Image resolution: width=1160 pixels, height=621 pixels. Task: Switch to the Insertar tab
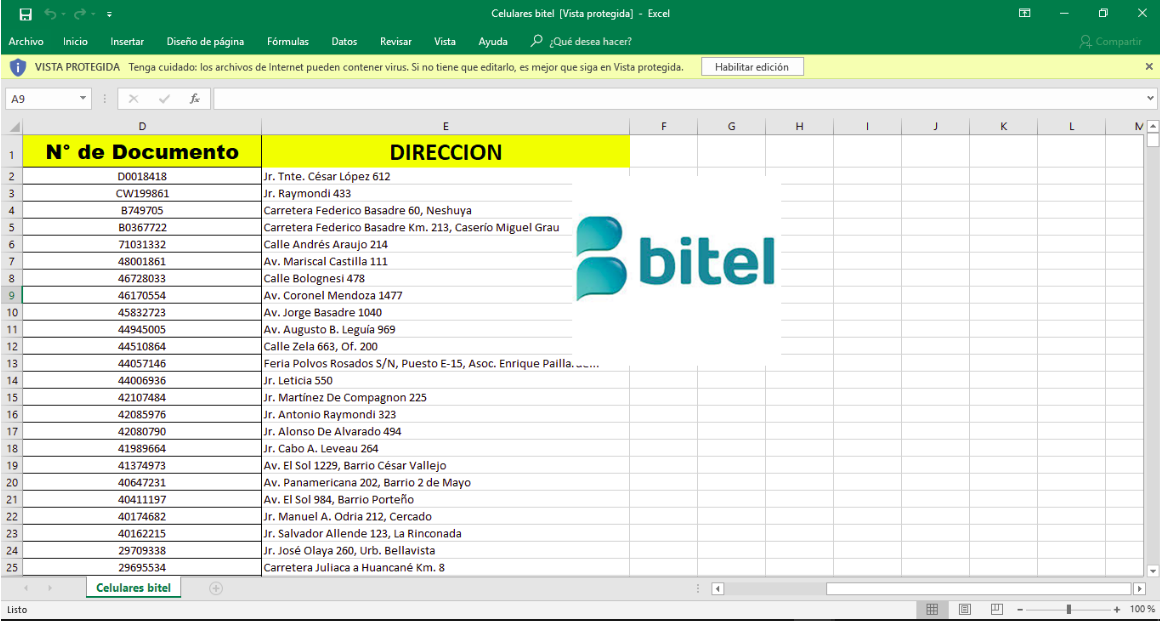pyautogui.click(x=127, y=41)
